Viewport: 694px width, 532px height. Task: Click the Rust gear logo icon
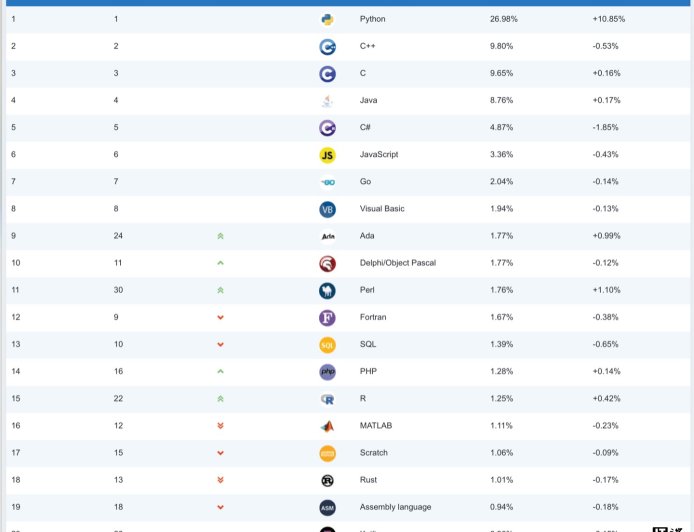coord(327,480)
